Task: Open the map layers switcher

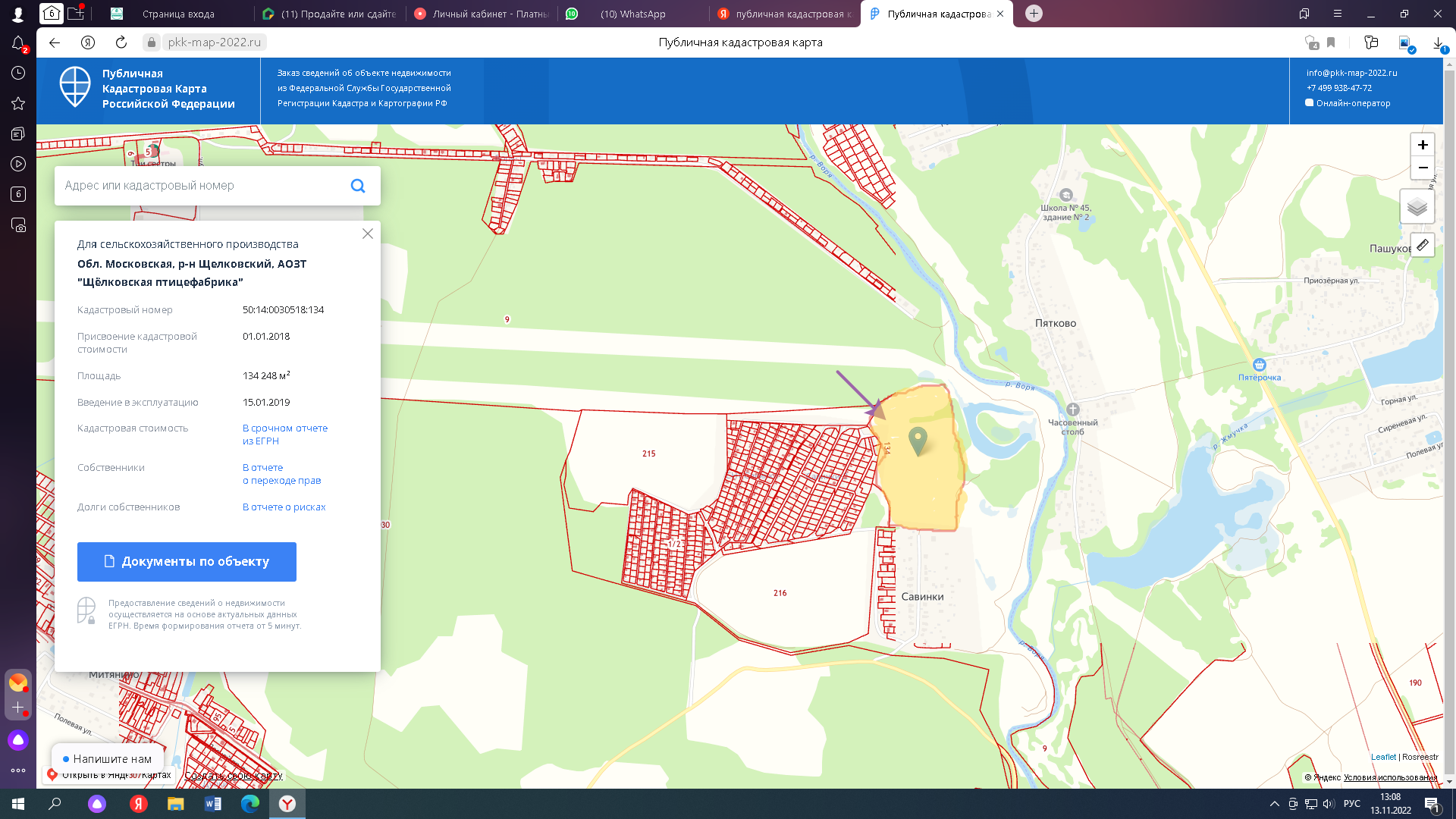Action: 1417,207
